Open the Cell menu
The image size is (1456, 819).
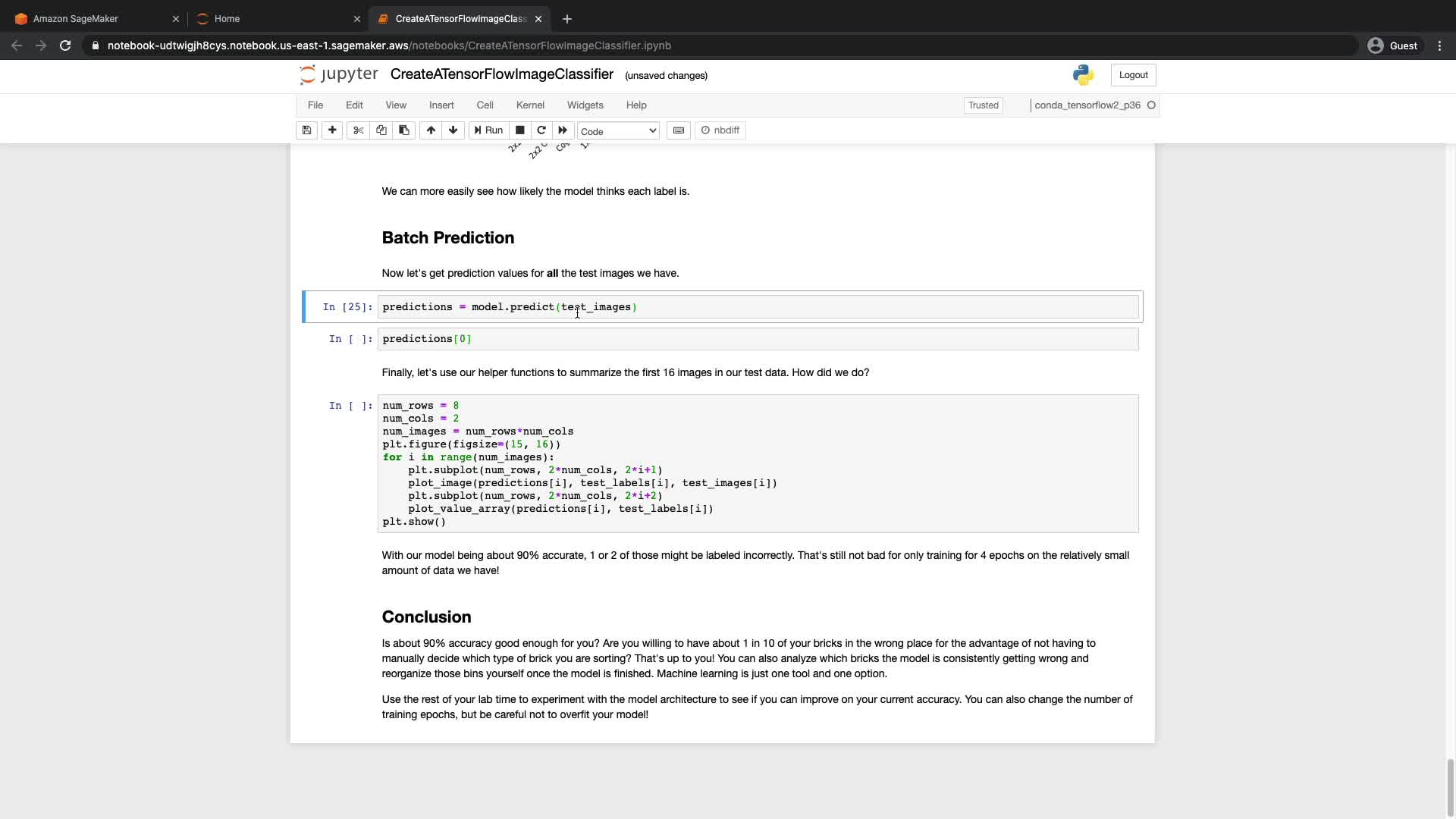click(485, 105)
